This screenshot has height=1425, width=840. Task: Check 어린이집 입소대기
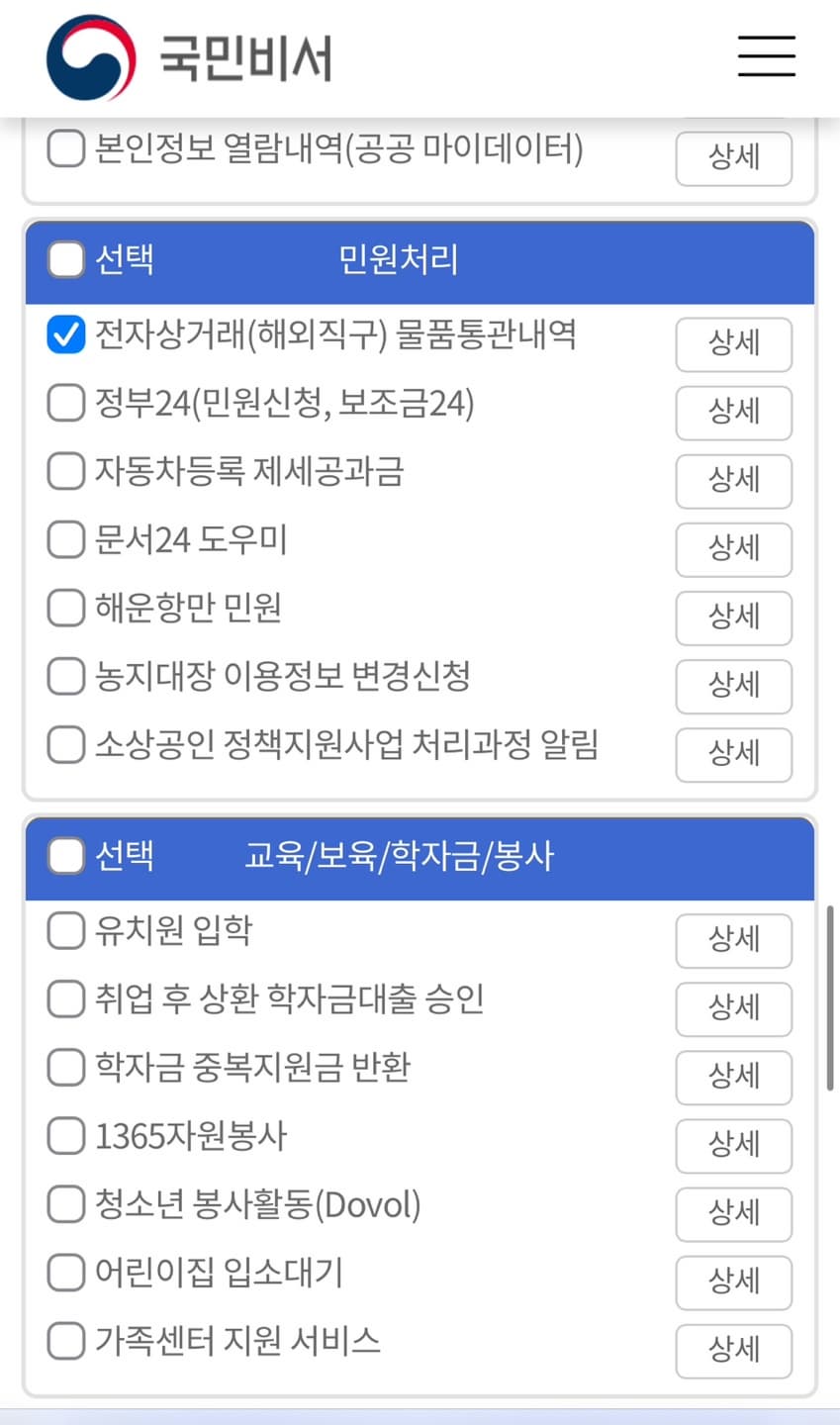click(65, 1273)
